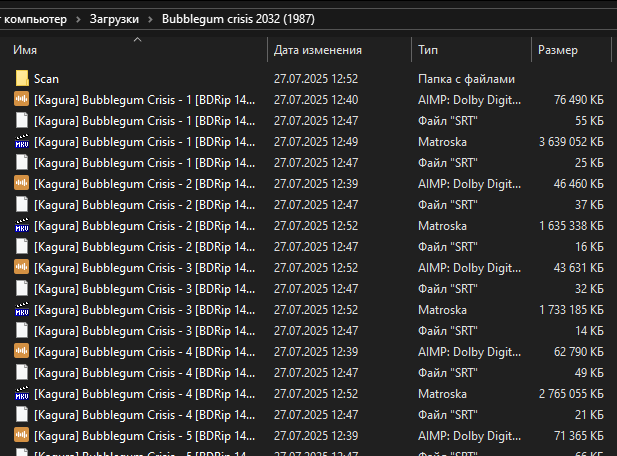Click the Scan folder icon
617x456 pixels.
22,78
